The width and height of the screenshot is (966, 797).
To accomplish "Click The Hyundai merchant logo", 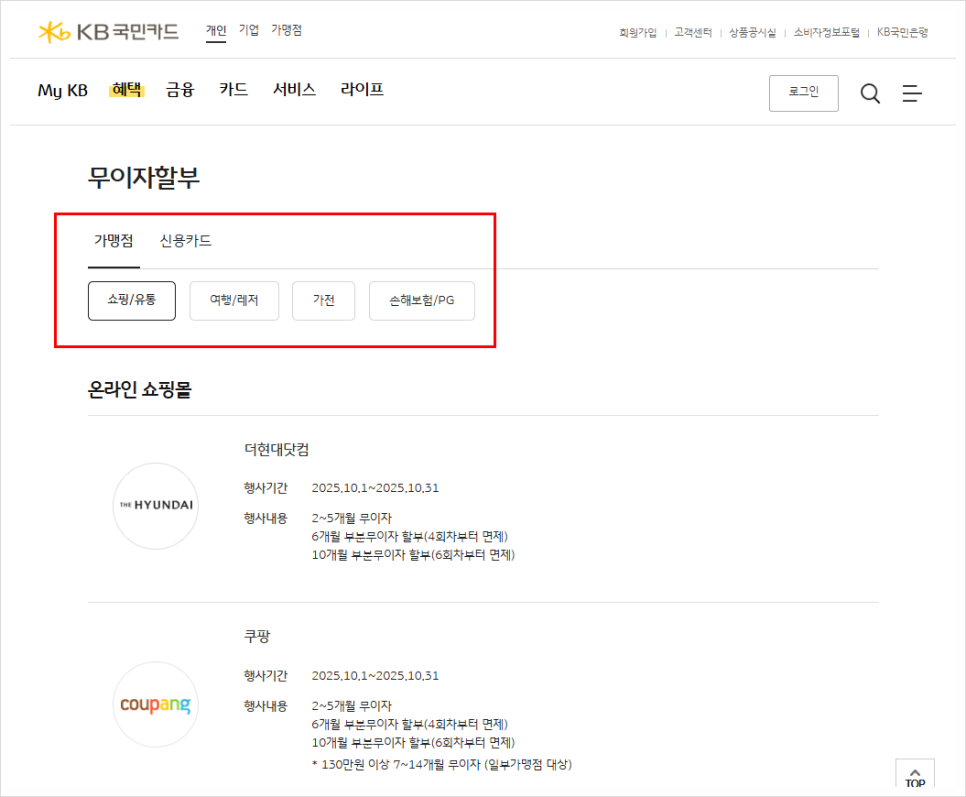I will point(155,505).
